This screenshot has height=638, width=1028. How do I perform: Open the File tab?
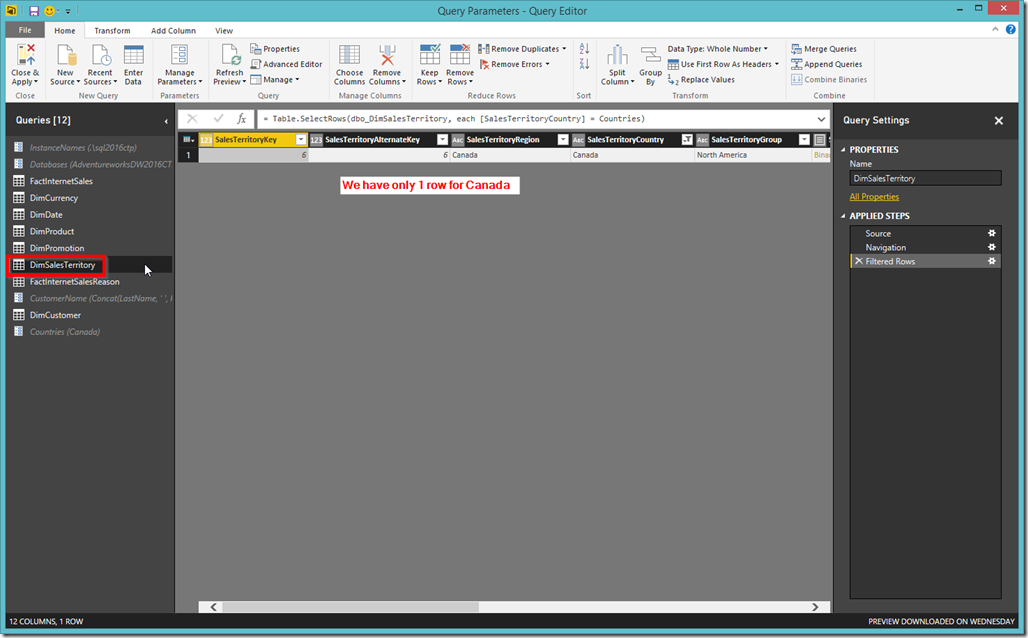point(25,30)
